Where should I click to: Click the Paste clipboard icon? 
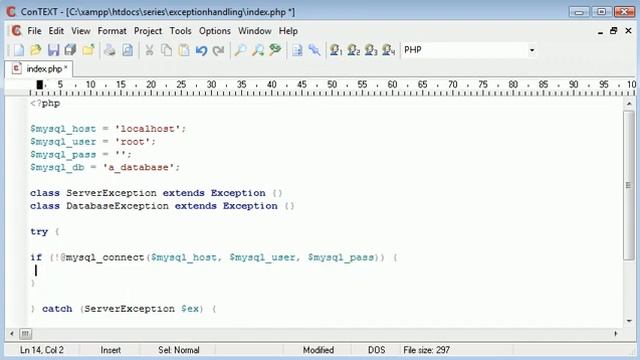[184, 50]
